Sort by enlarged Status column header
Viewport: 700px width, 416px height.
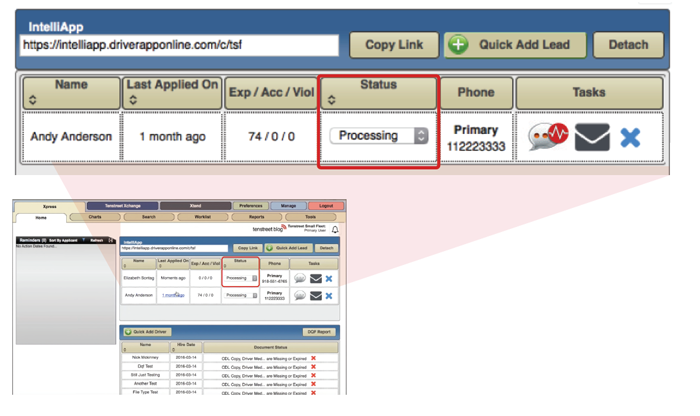(379, 92)
